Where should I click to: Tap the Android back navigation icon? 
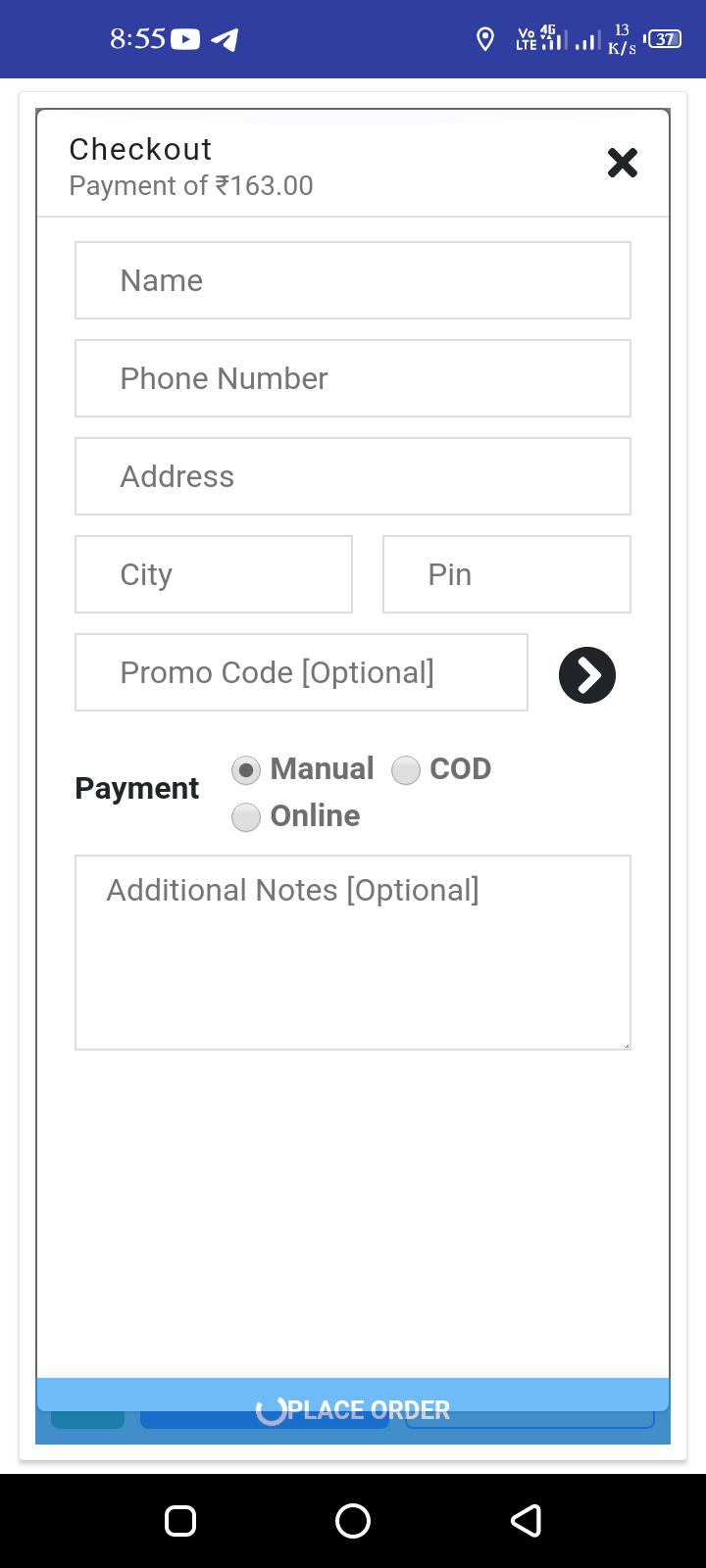(526, 1520)
